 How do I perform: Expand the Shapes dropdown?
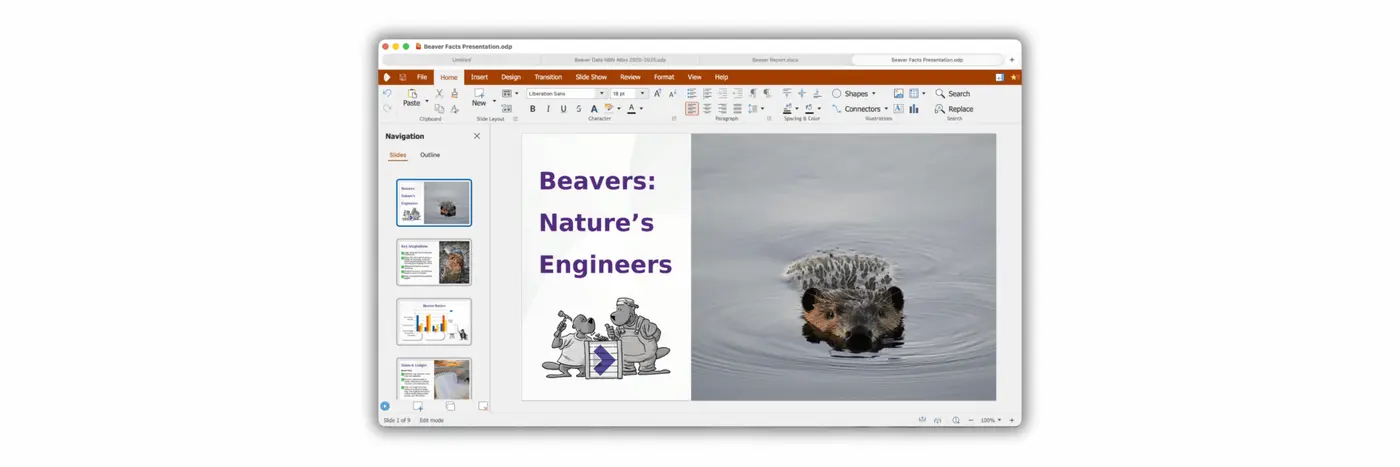tap(873, 93)
